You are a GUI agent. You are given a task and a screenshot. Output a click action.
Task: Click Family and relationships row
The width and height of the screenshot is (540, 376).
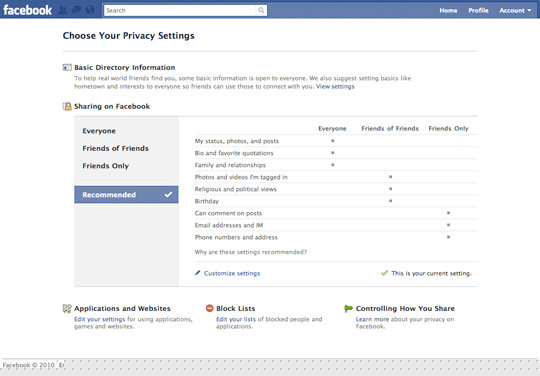coord(336,165)
